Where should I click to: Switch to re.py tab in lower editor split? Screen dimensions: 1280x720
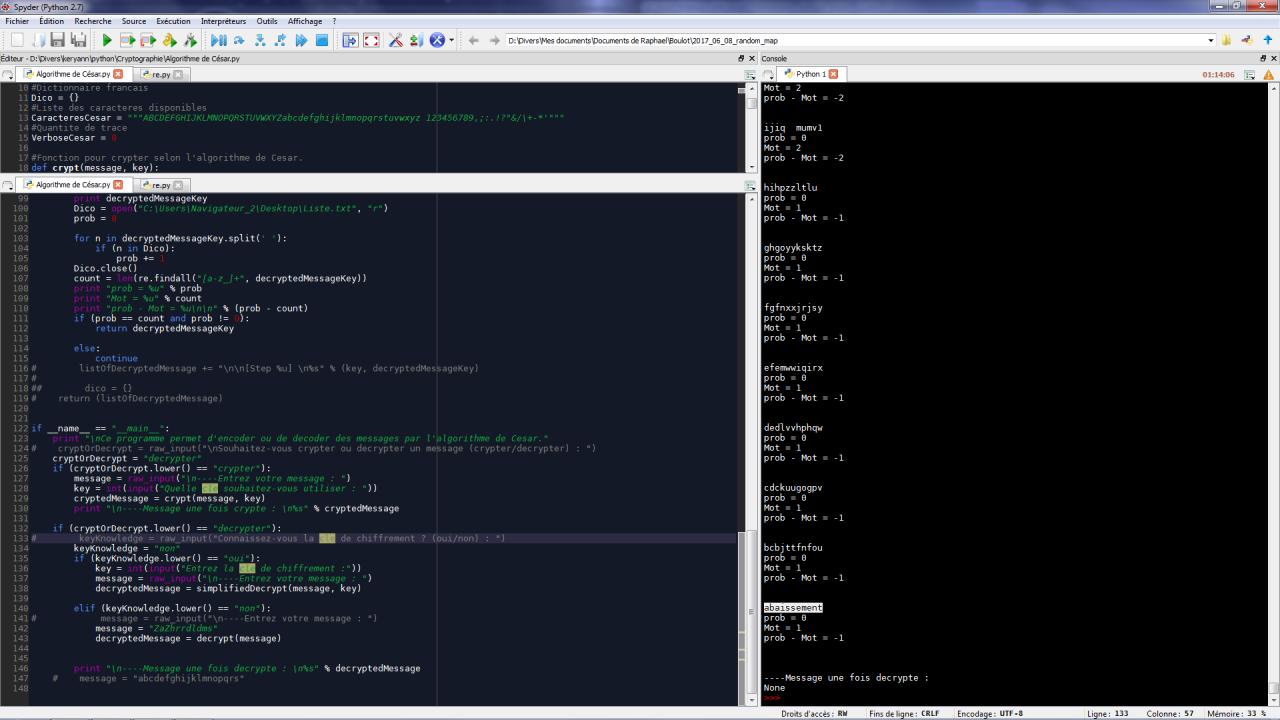(x=161, y=185)
